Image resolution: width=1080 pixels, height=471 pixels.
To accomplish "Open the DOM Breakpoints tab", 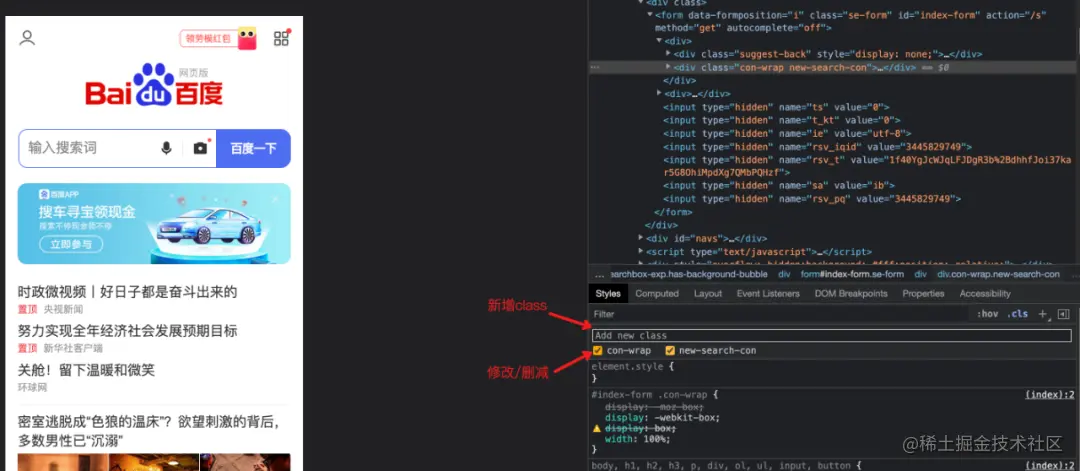I will tap(851, 293).
